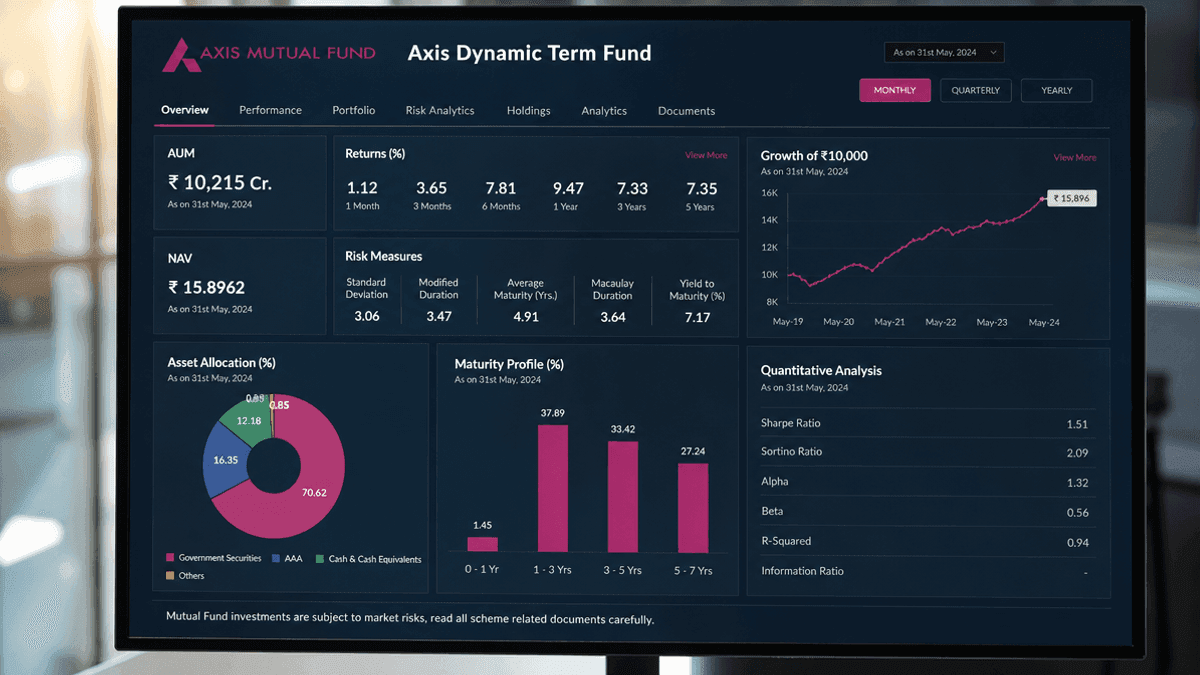Click the Alpha row value 1.32

pos(1077,483)
